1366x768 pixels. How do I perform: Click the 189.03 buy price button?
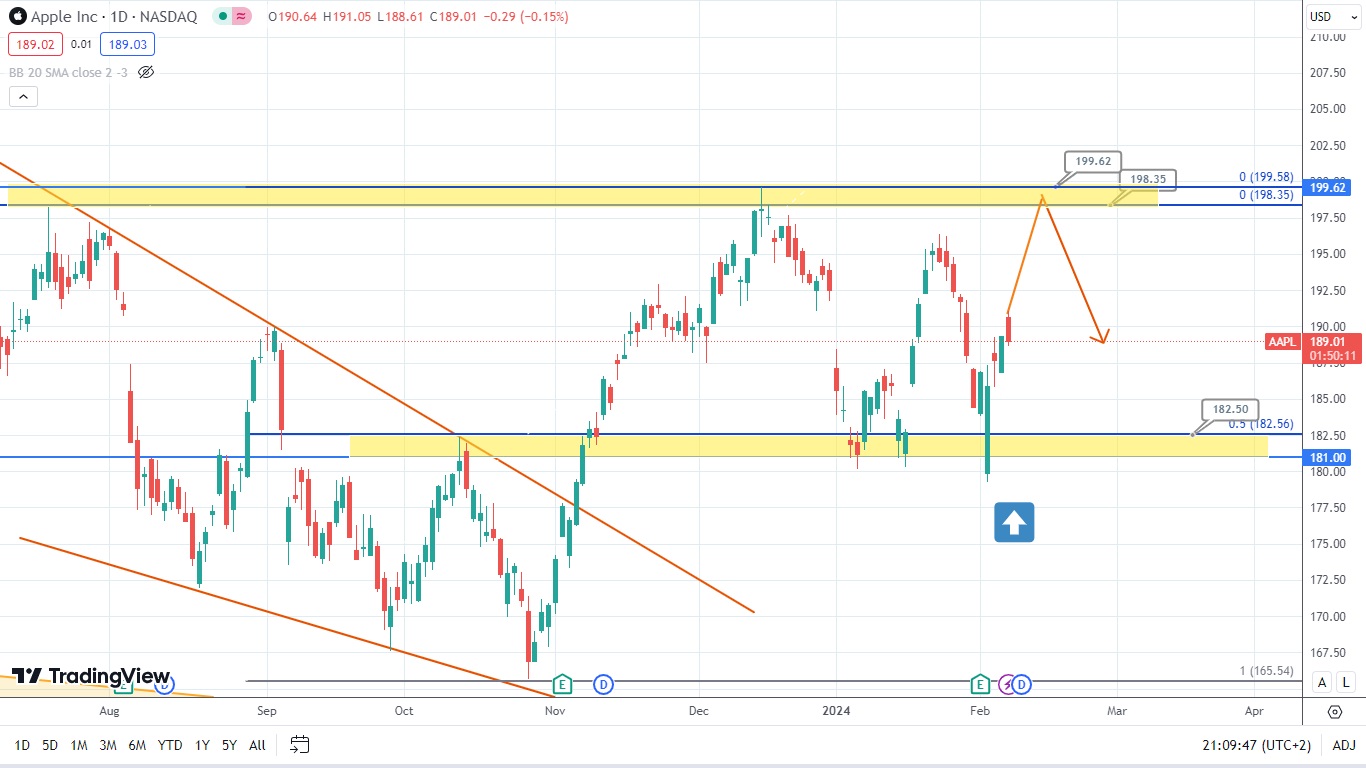tap(128, 44)
